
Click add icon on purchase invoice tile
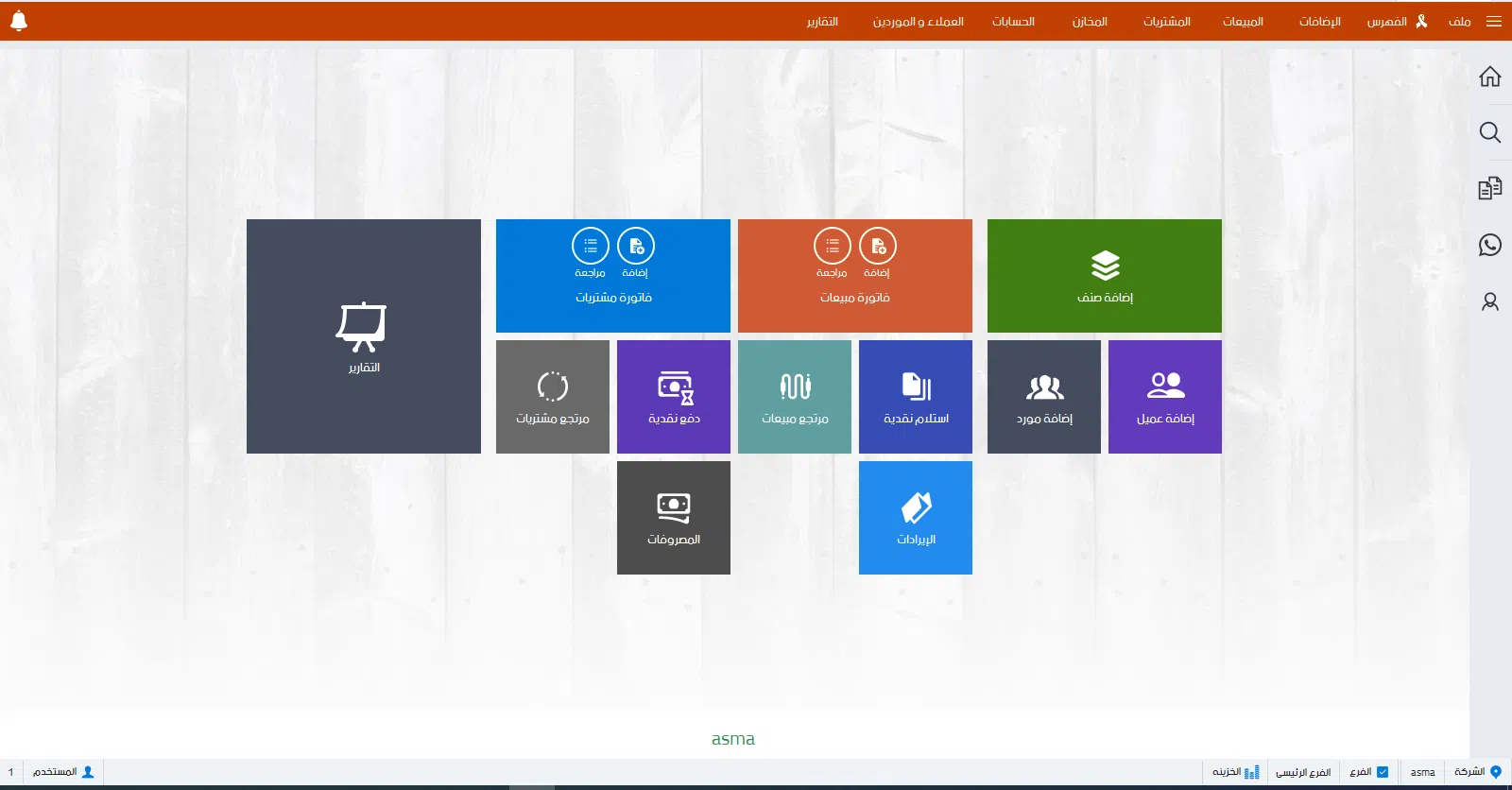(636, 247)
